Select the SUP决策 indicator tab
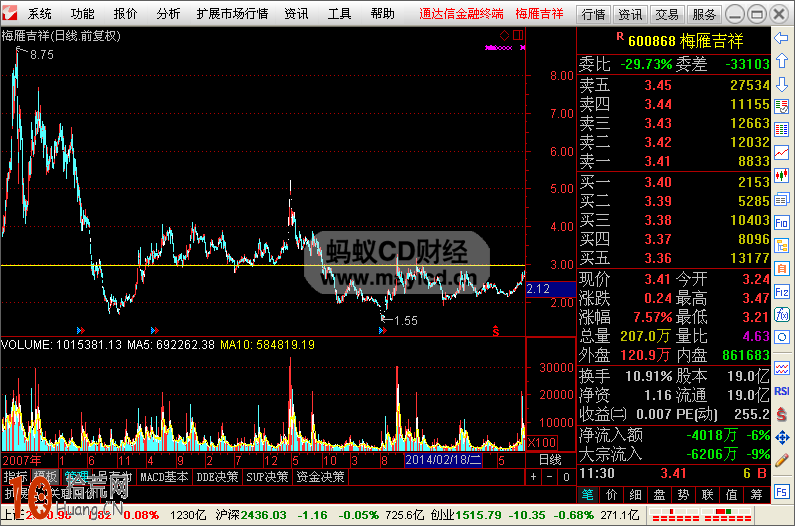Screen dimensions: 795x526 coord(267,477)
